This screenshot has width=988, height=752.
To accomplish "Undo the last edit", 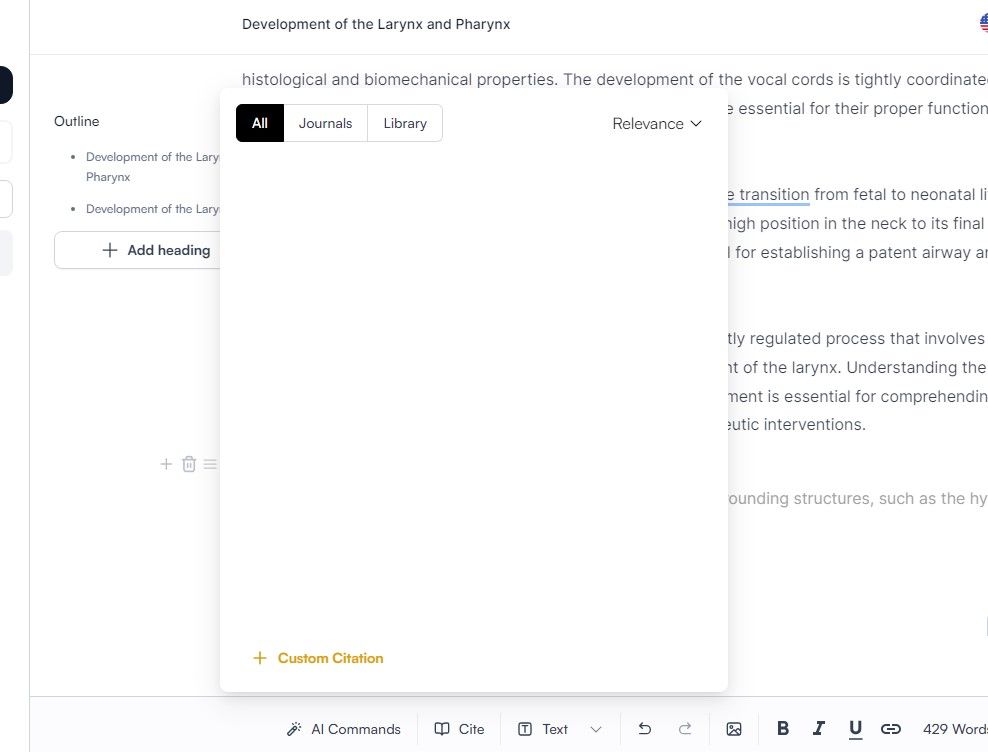I will click(644, 729).
